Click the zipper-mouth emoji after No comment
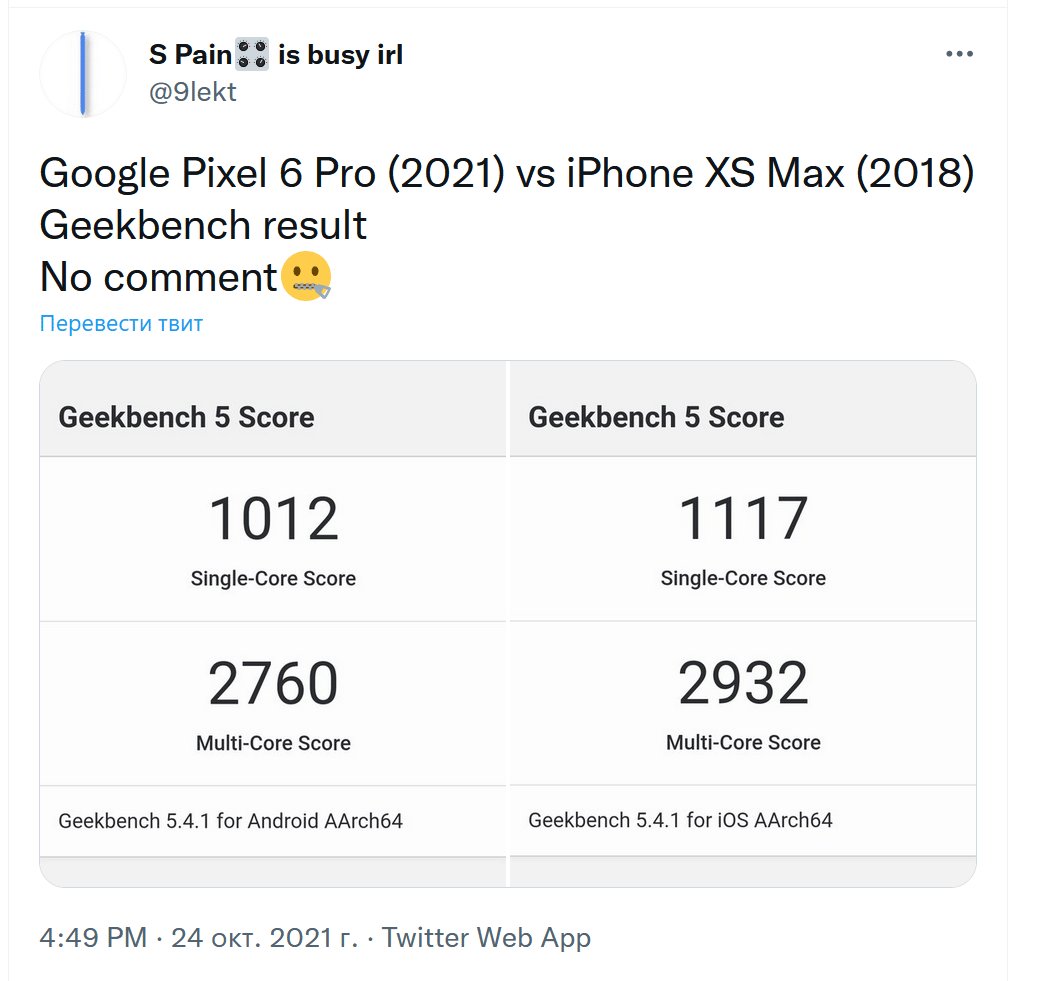Screen dimensions: 1039x981 [305, 277]
